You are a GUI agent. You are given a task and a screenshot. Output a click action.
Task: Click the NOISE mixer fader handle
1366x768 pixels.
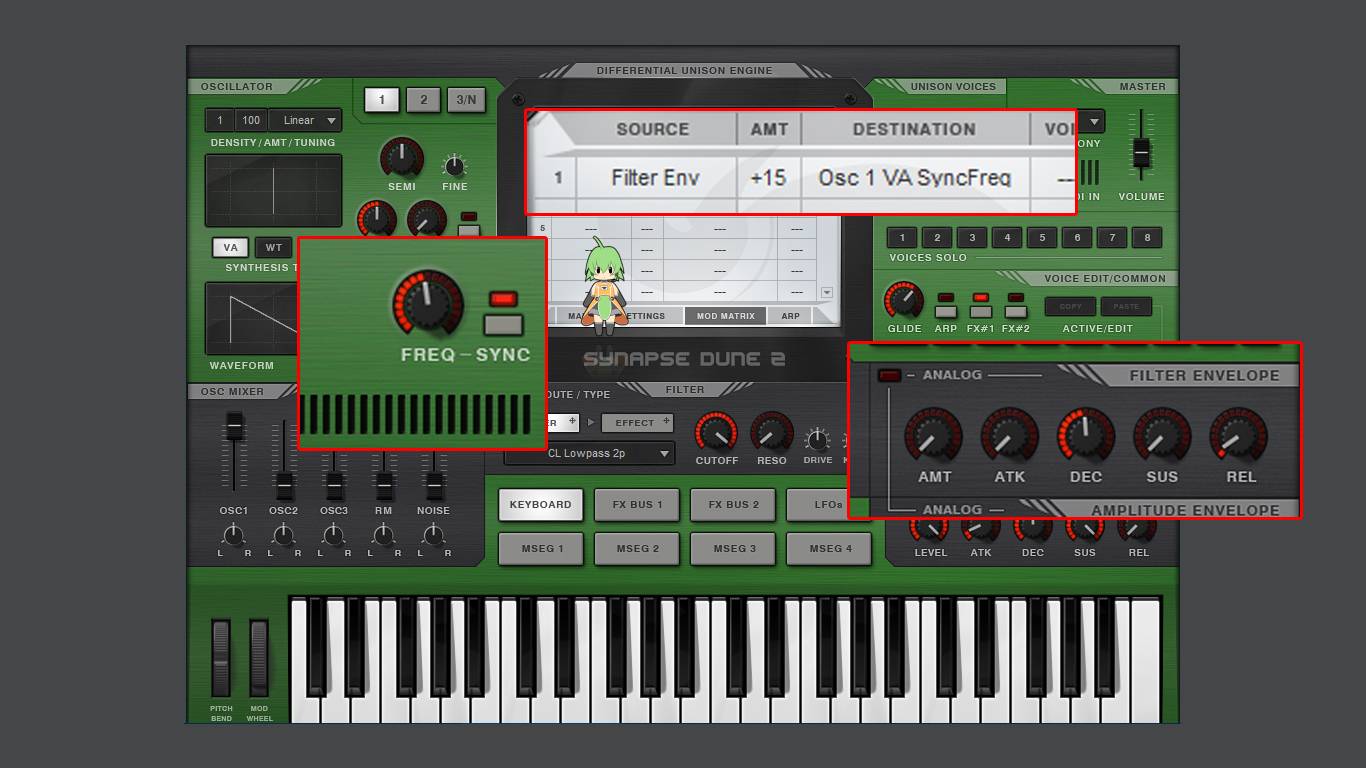434,485
